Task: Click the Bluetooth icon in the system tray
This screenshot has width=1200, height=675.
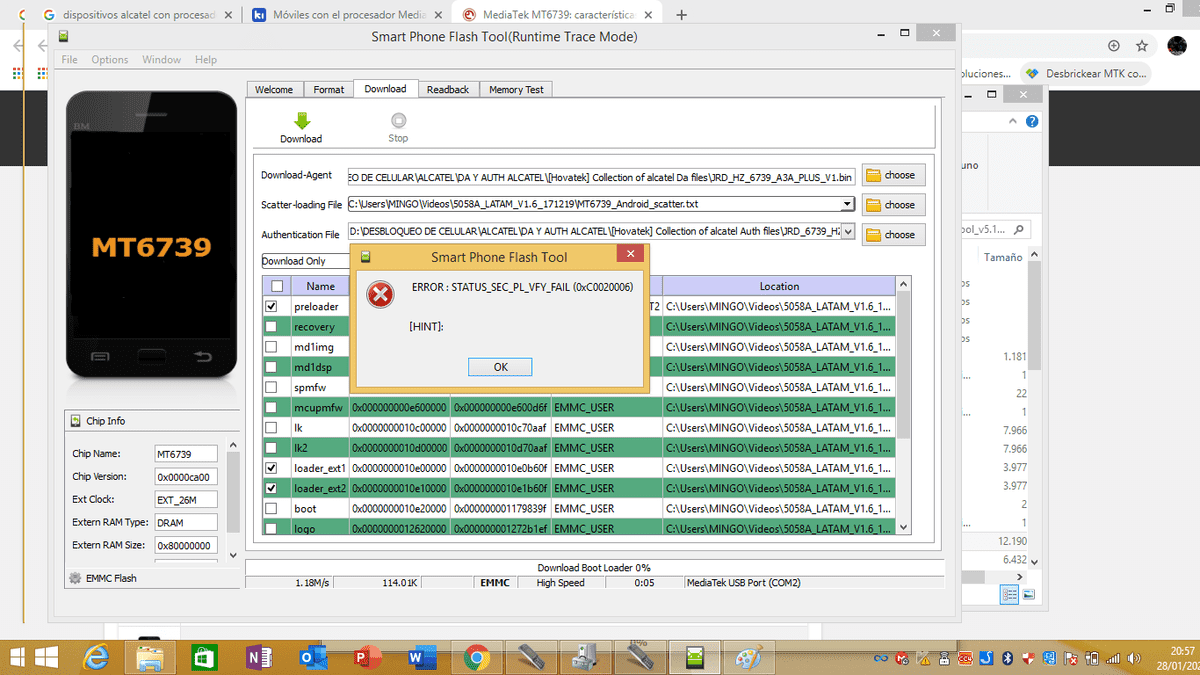Action: 1009,659
